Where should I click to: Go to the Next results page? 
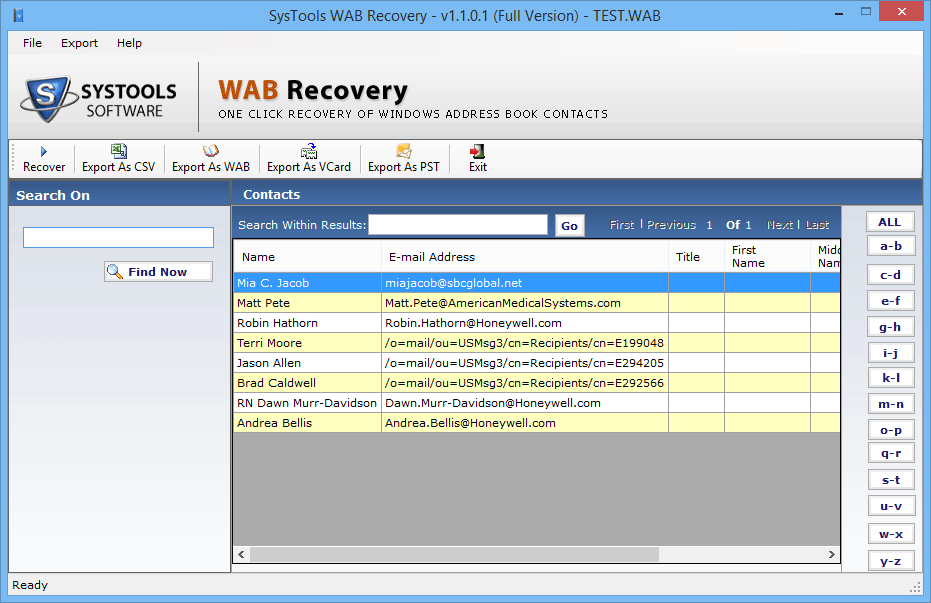pyautogui.click(x=780, y=224)
